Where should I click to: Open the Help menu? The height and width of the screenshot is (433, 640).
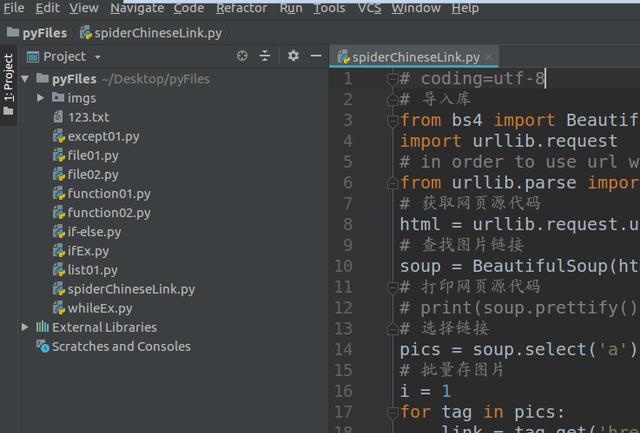pos(465,8)
